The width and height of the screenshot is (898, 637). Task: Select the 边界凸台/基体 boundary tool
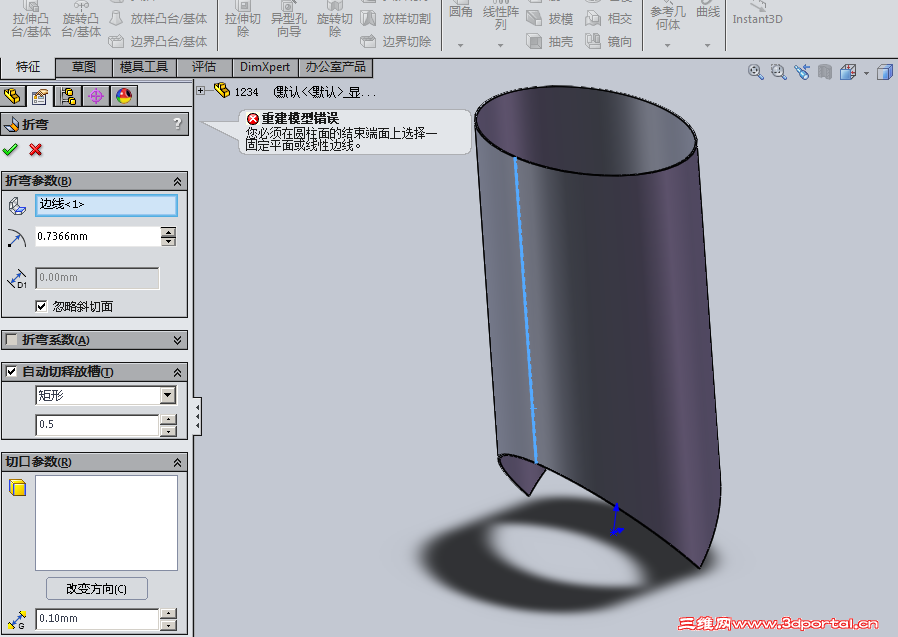tap(158, 41)
